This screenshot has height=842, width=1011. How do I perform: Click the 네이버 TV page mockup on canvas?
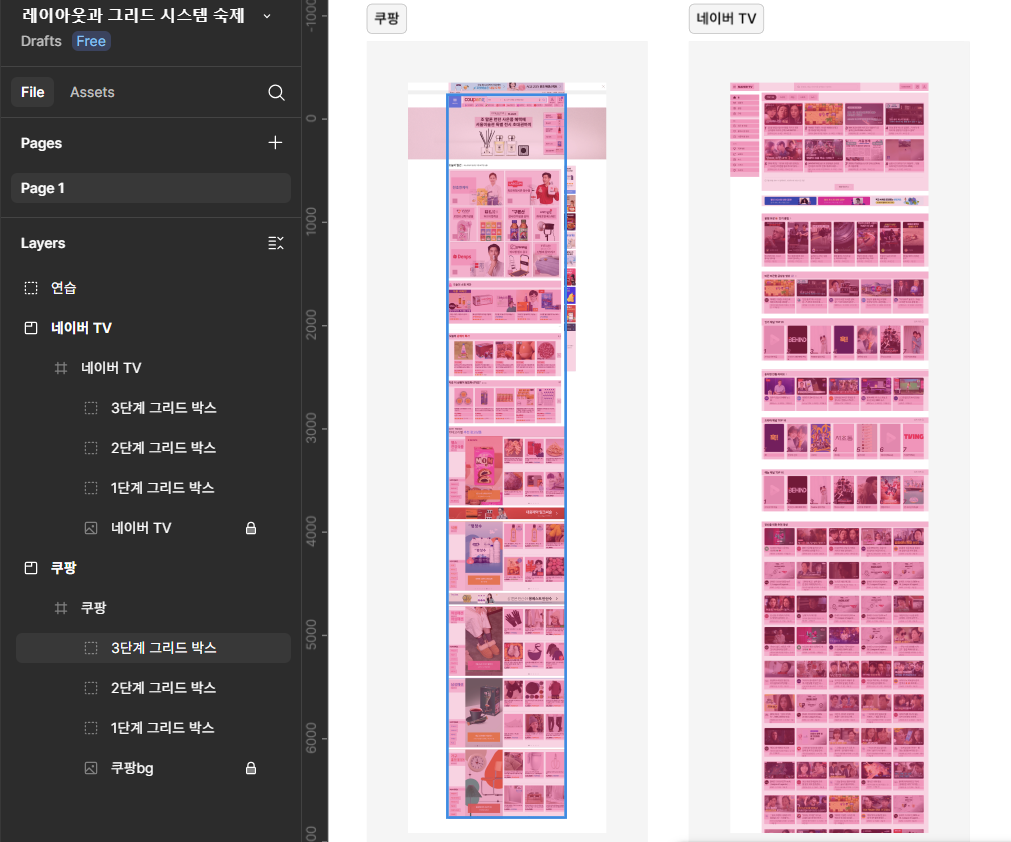[829, 456]
